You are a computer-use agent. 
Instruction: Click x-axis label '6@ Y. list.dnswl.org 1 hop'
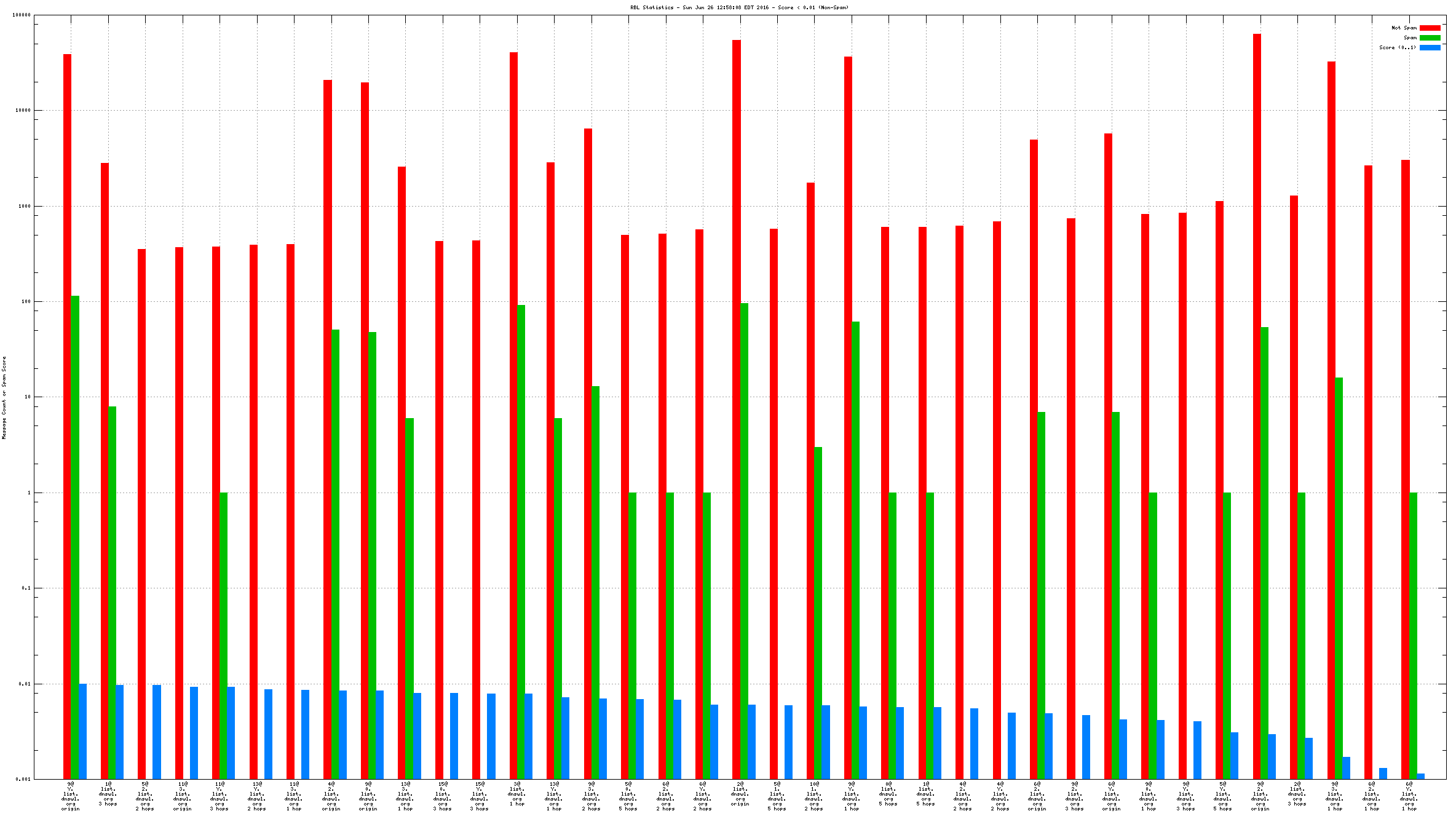click(1409, 796)
